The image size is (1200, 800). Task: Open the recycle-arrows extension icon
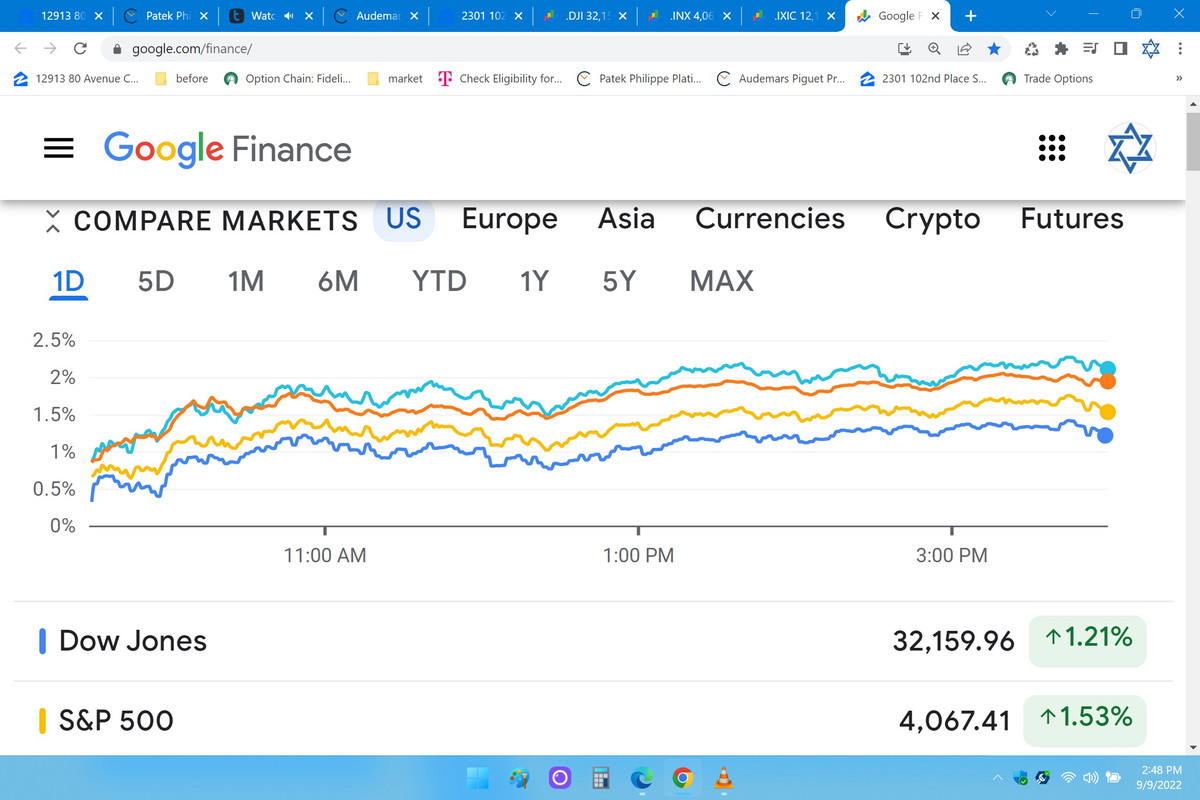click(x=1032, y=48)
